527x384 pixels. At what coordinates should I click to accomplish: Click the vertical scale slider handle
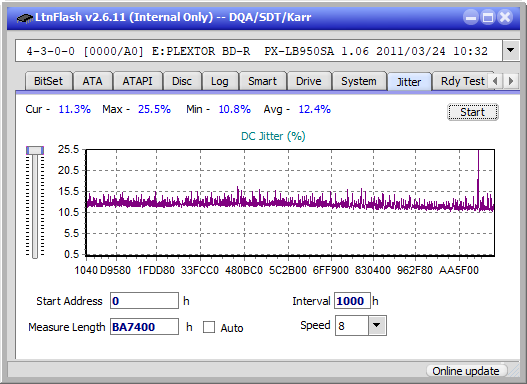point(35,150)
